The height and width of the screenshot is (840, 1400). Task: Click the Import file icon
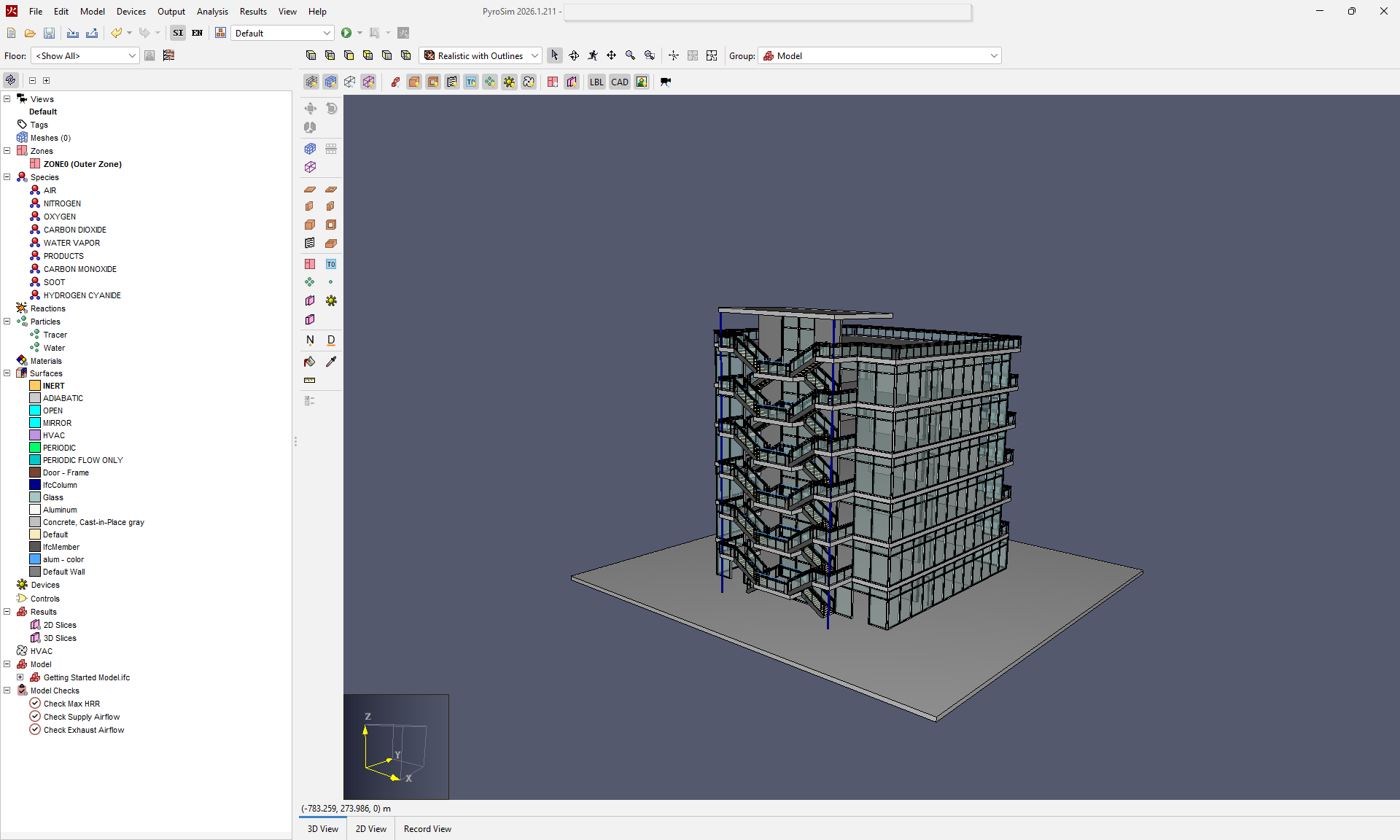73,33
